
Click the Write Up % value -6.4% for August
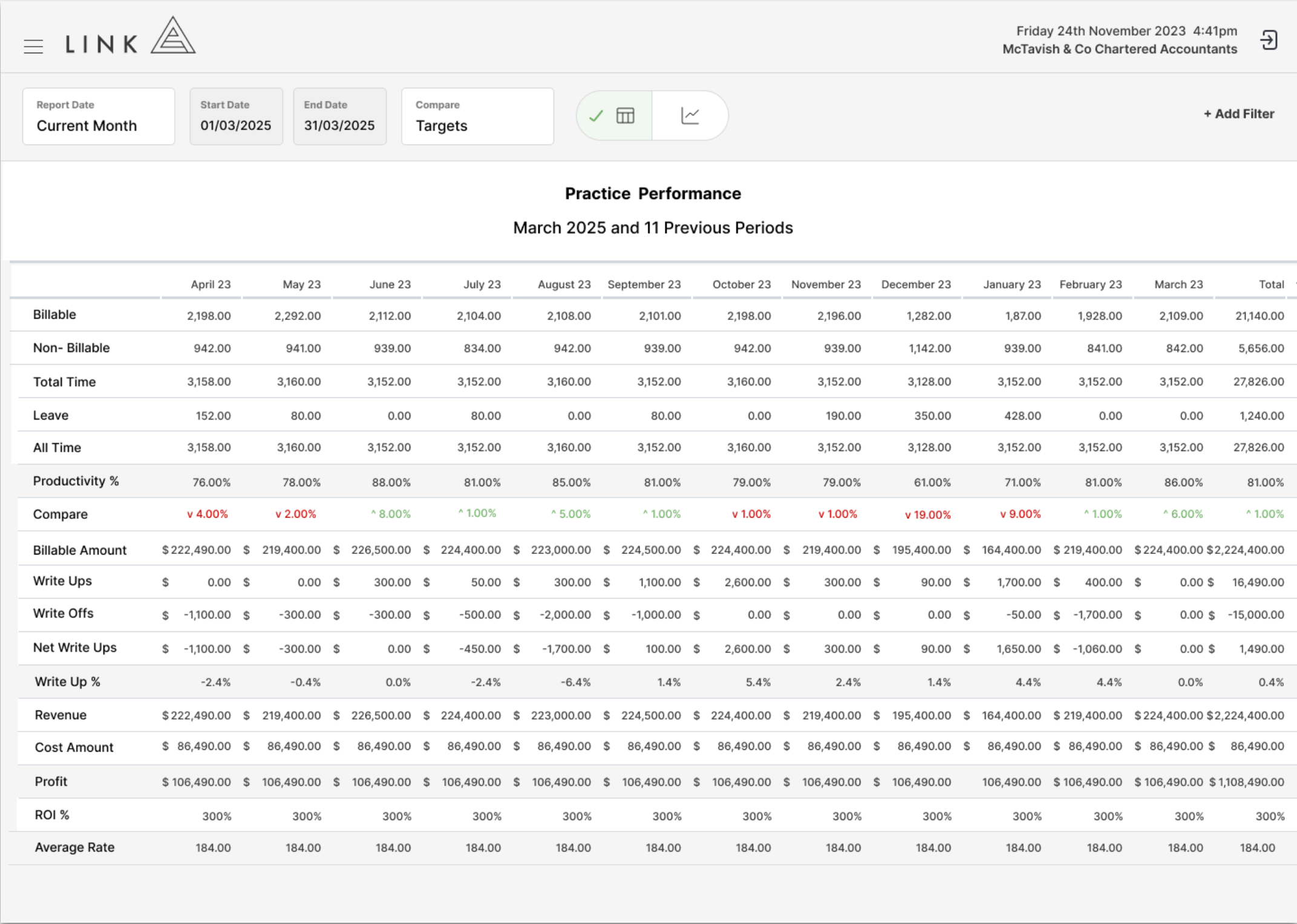click(x=575, y=682)
